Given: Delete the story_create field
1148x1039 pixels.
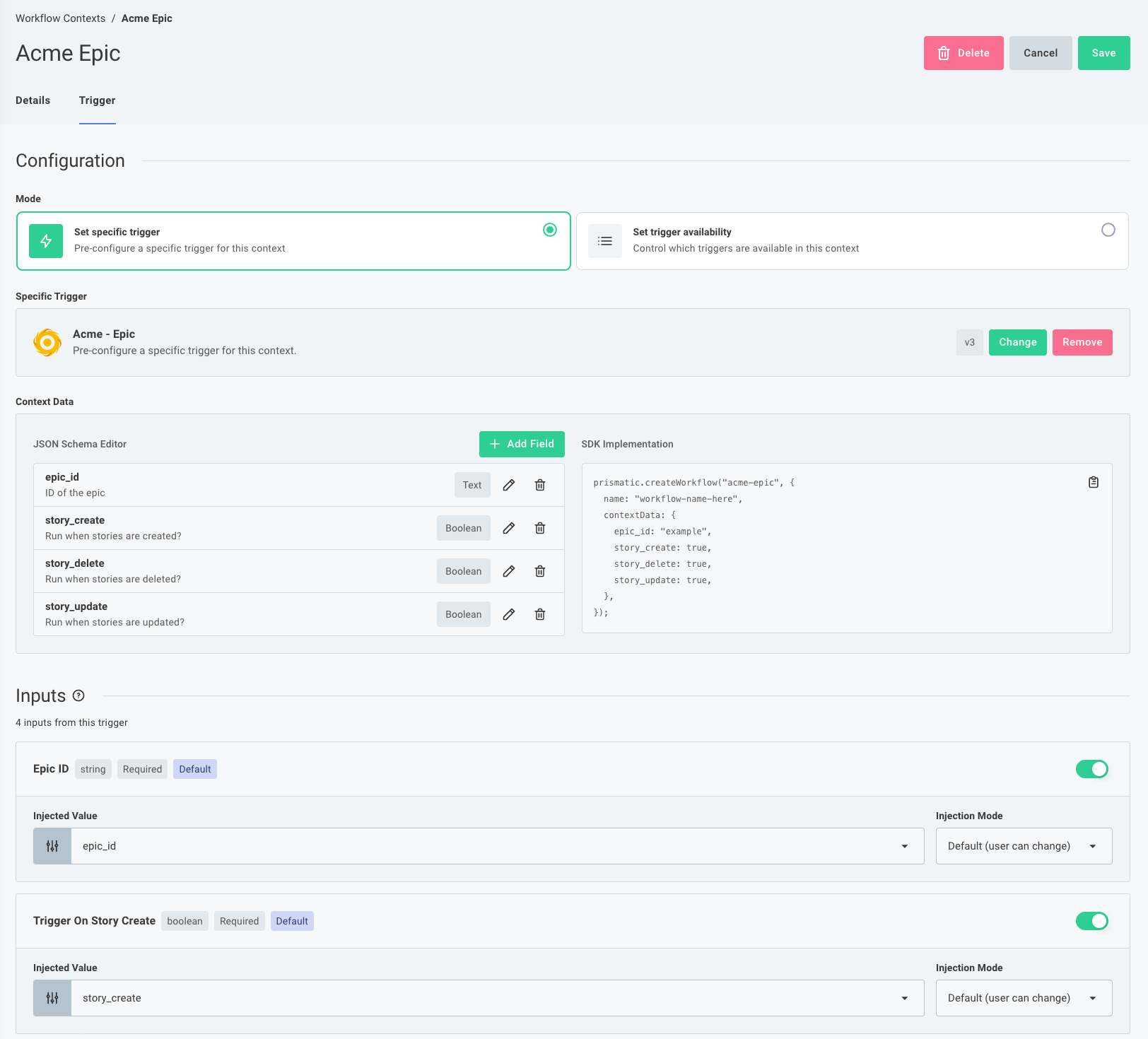Looking at the screenshot, I should (539, 528).
